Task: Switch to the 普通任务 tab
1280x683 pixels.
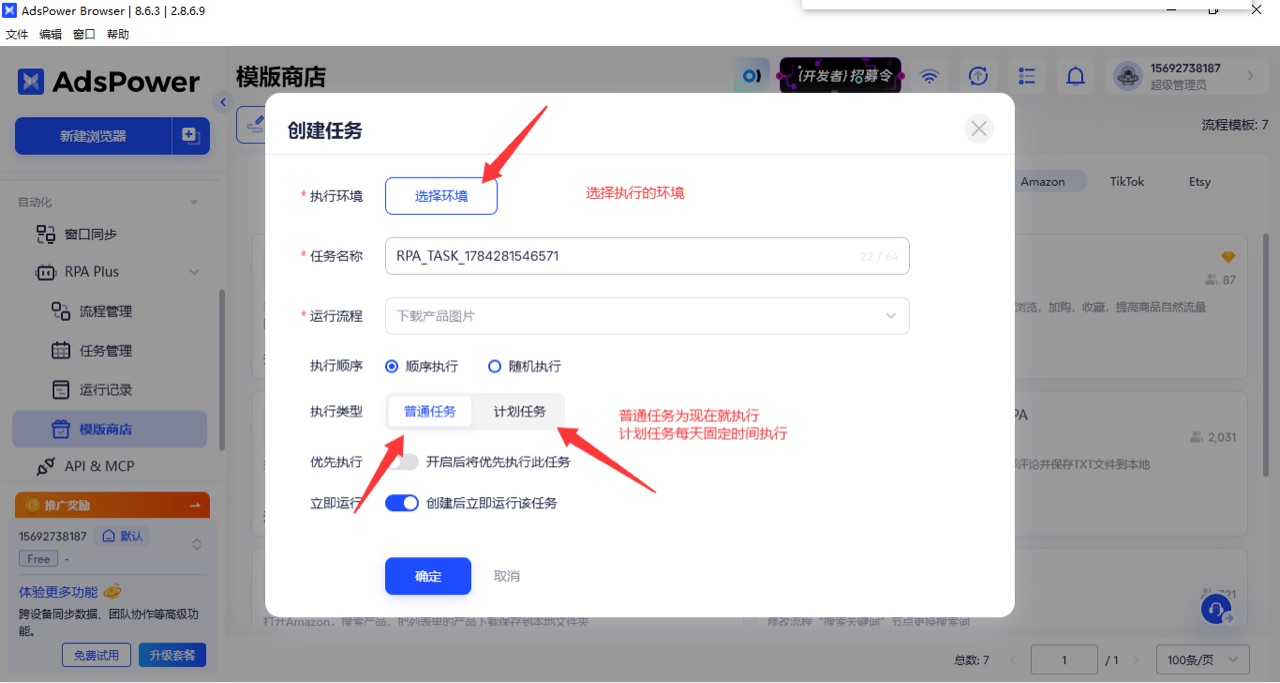Action: point(430,411)
